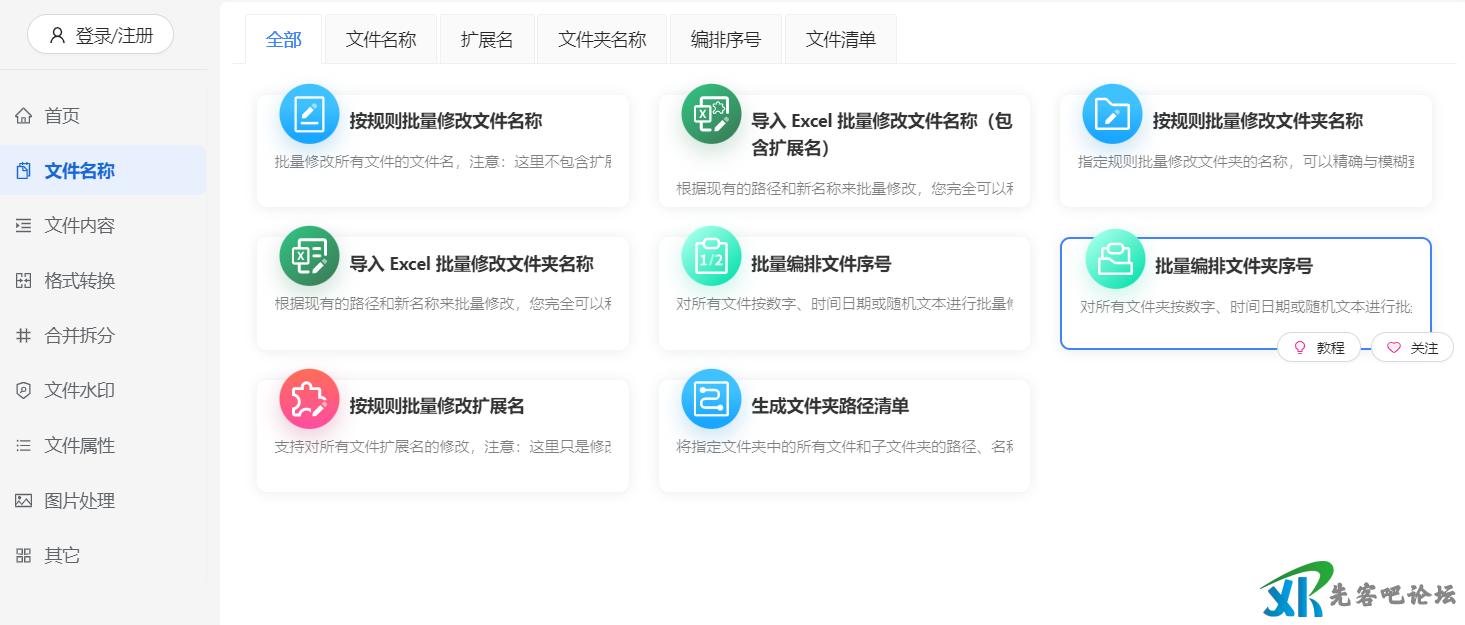Click the 教程 tutorial button
The width and height of the screenshot is (1465, 625).
pos(1319,348)
